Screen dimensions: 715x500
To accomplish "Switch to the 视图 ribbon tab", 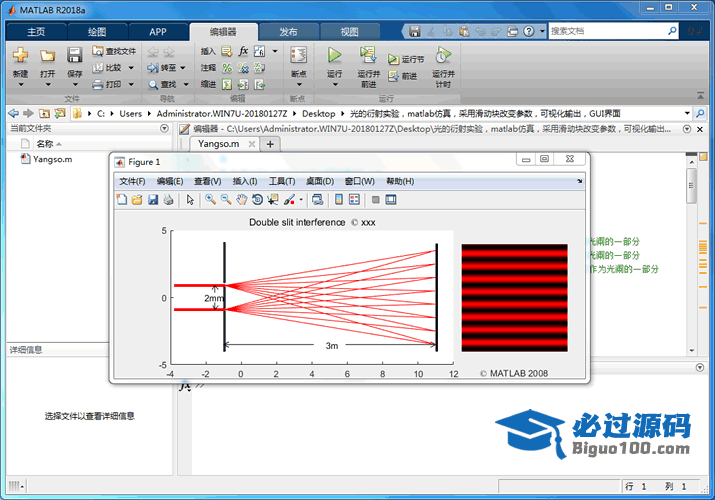I will 350,32.
